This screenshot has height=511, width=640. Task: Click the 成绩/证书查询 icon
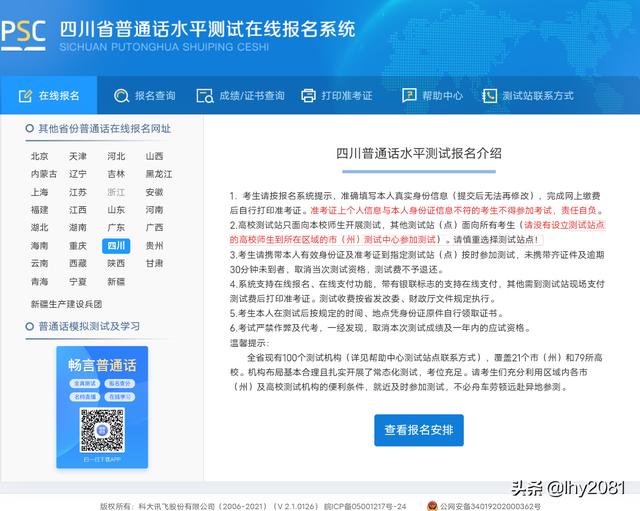[208, 96]
